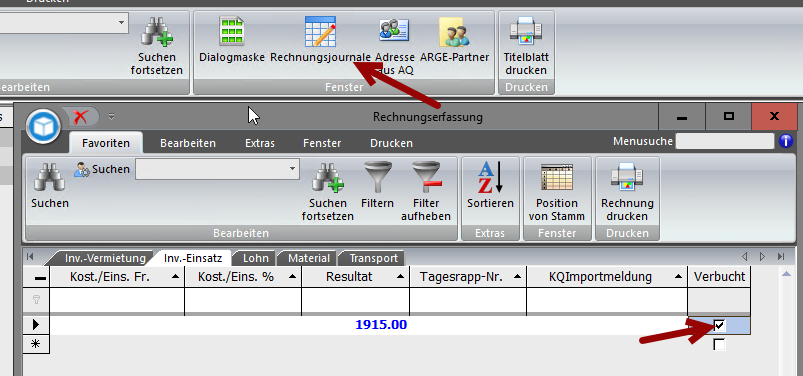Image resolution: width=803 pixels, height=376 pixels.
Task: Select the ARGE-Partner icon
Action: (x=454, y=33)
